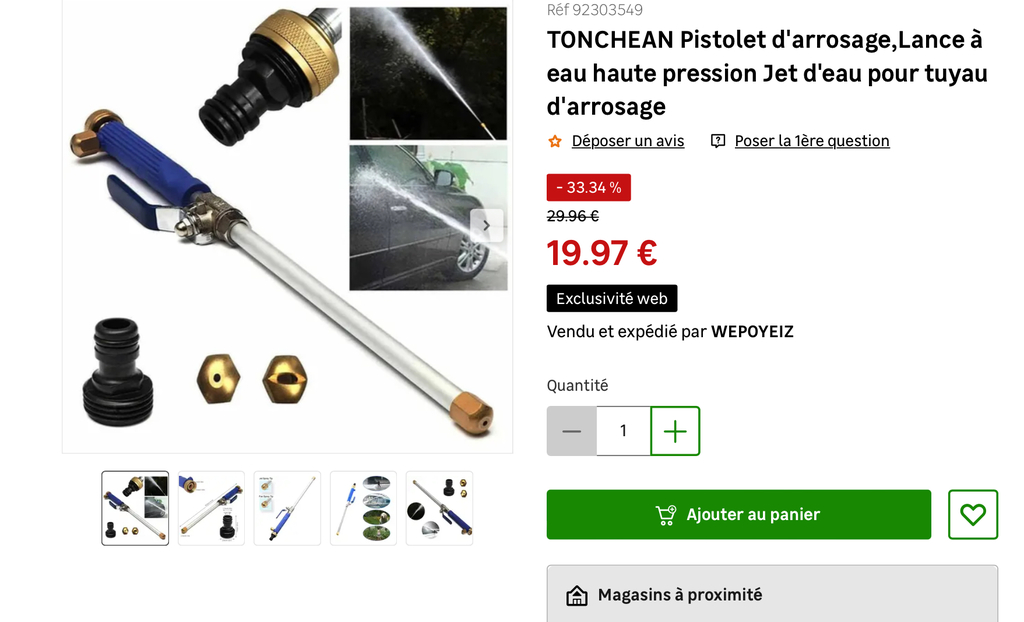1024x622 pixels.
Task: Open the Poser la 1ère question link
Action: pyautogui.click(x=812, y=141)
